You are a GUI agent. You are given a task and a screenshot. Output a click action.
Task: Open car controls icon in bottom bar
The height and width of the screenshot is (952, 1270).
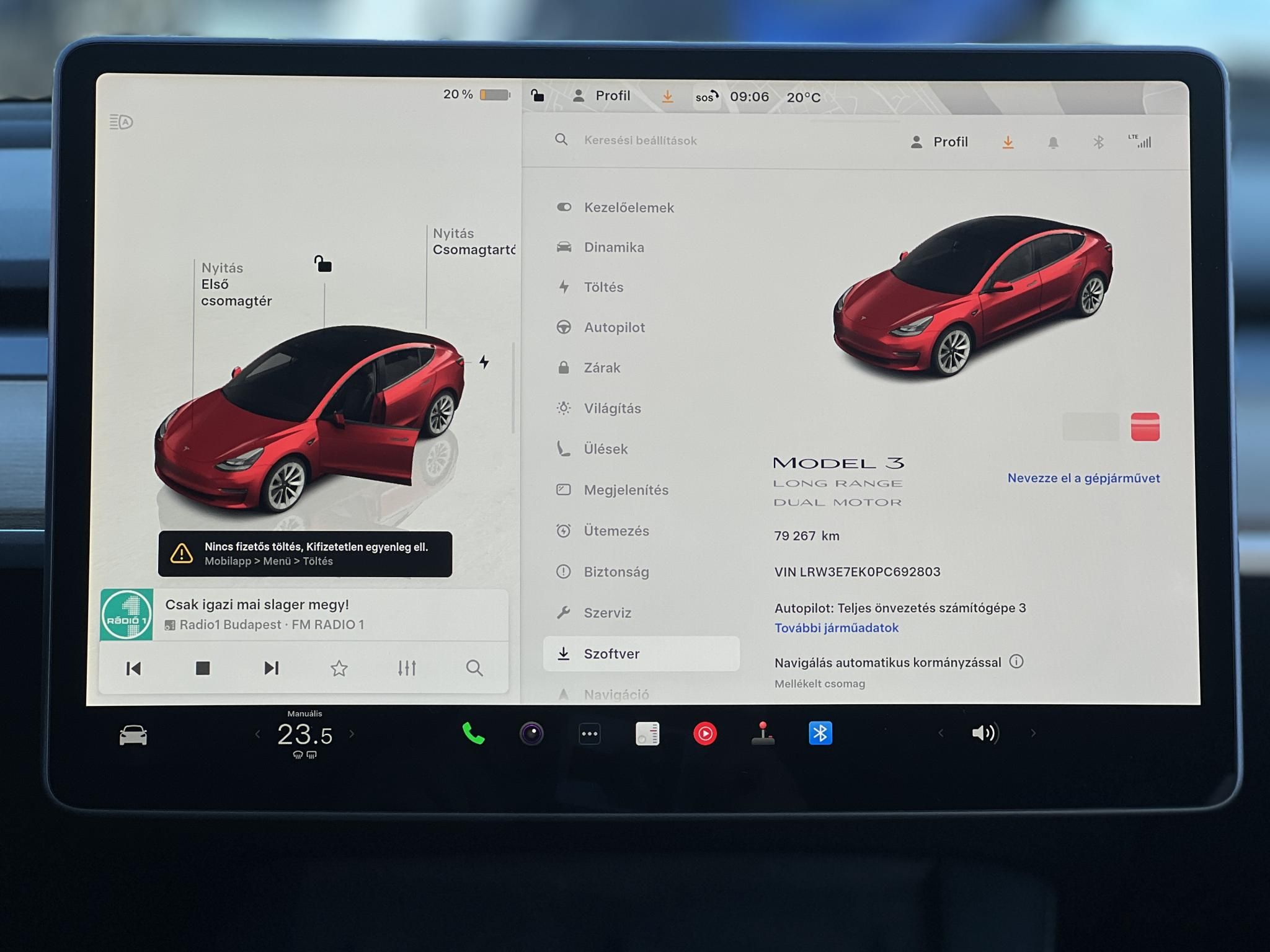133,736
